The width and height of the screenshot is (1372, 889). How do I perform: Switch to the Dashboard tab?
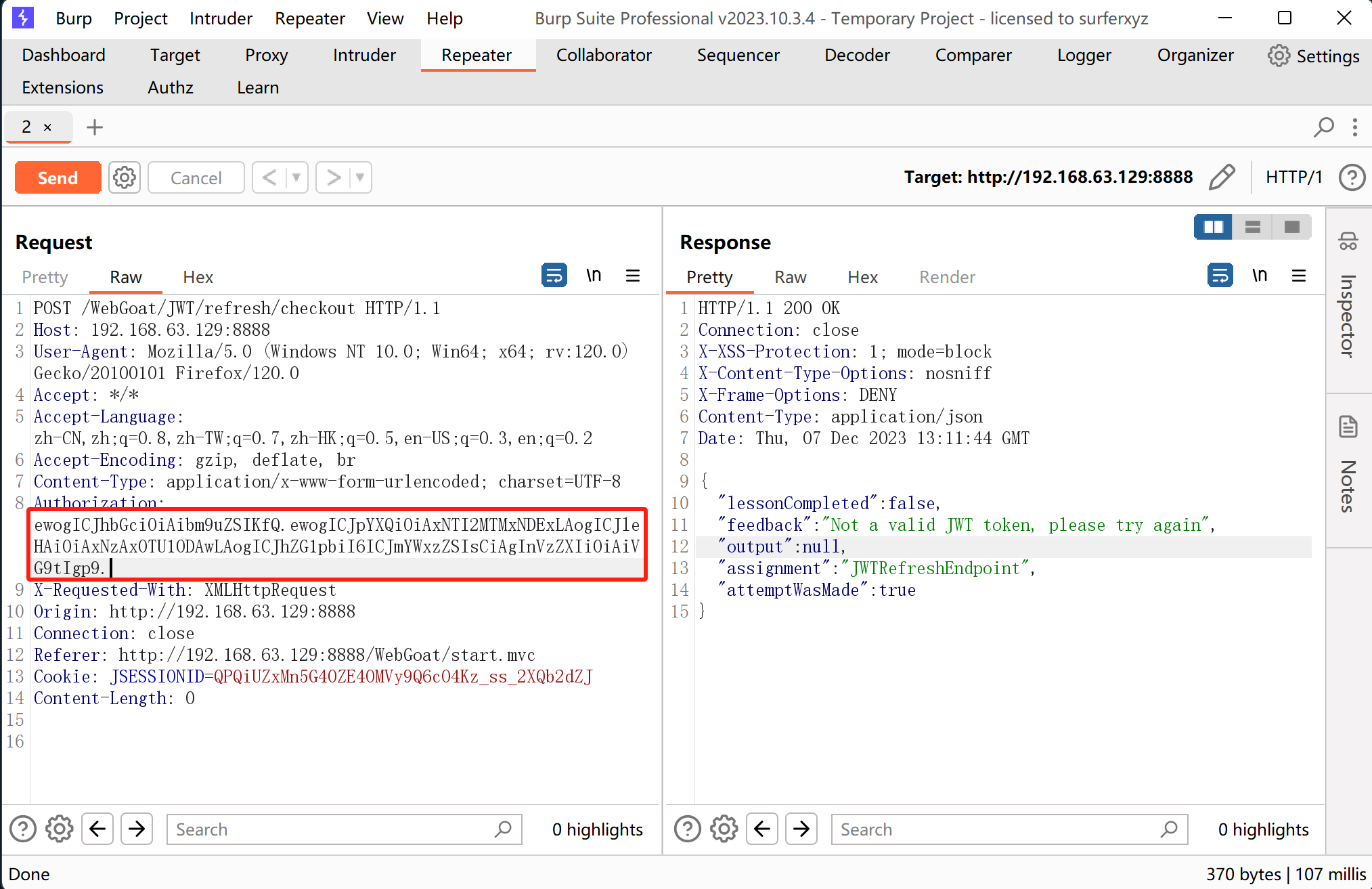coord(64,55)
